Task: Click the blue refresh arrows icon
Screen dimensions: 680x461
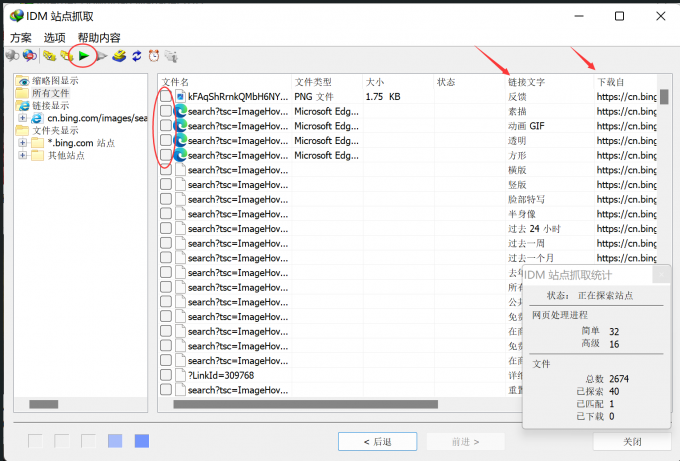Action: coord(137,56)
